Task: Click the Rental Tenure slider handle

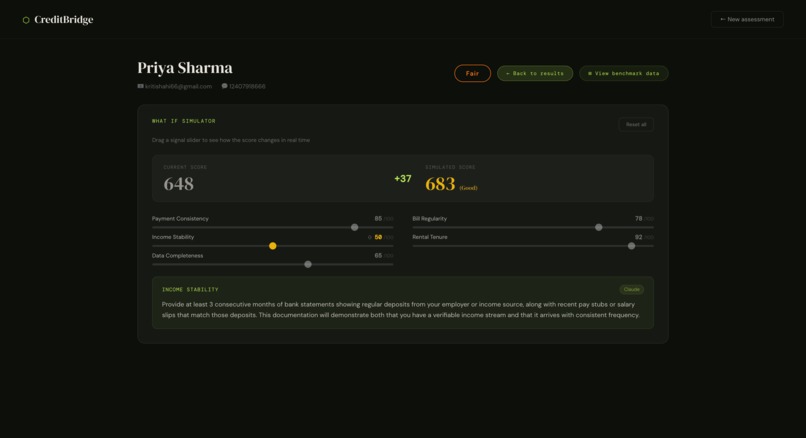Action: click(x=632, y=246)
